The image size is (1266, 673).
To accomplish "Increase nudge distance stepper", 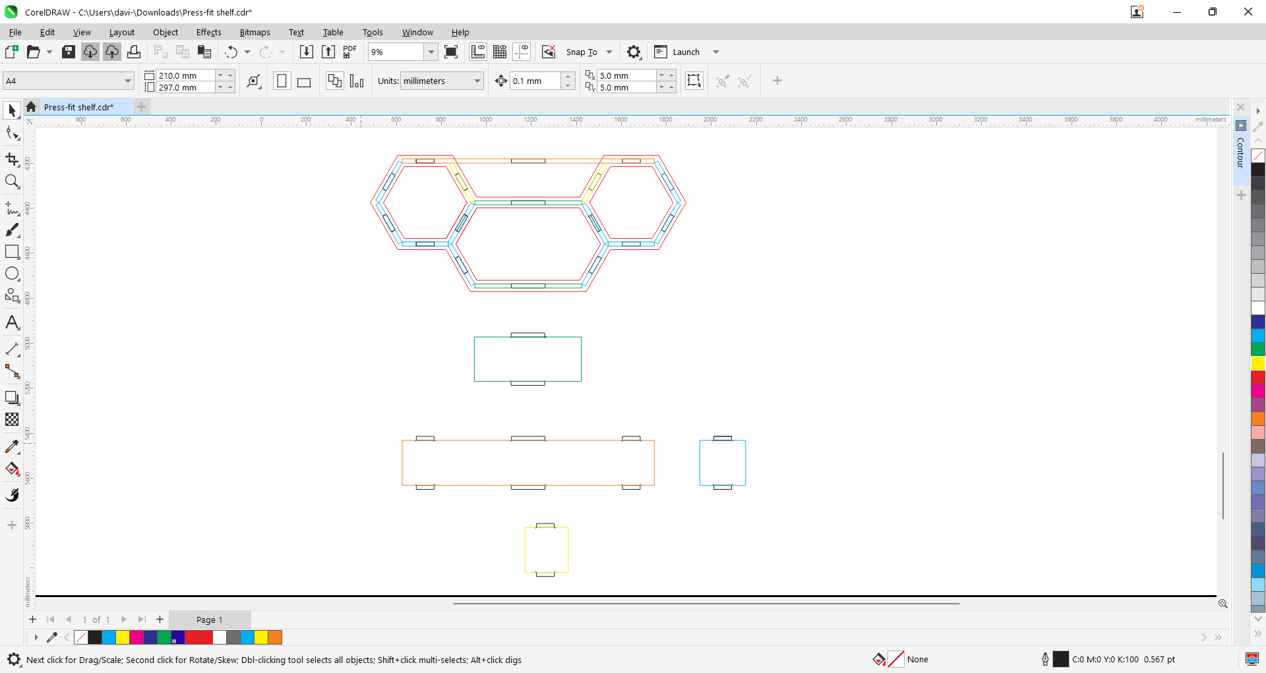I will coord(568,76).
